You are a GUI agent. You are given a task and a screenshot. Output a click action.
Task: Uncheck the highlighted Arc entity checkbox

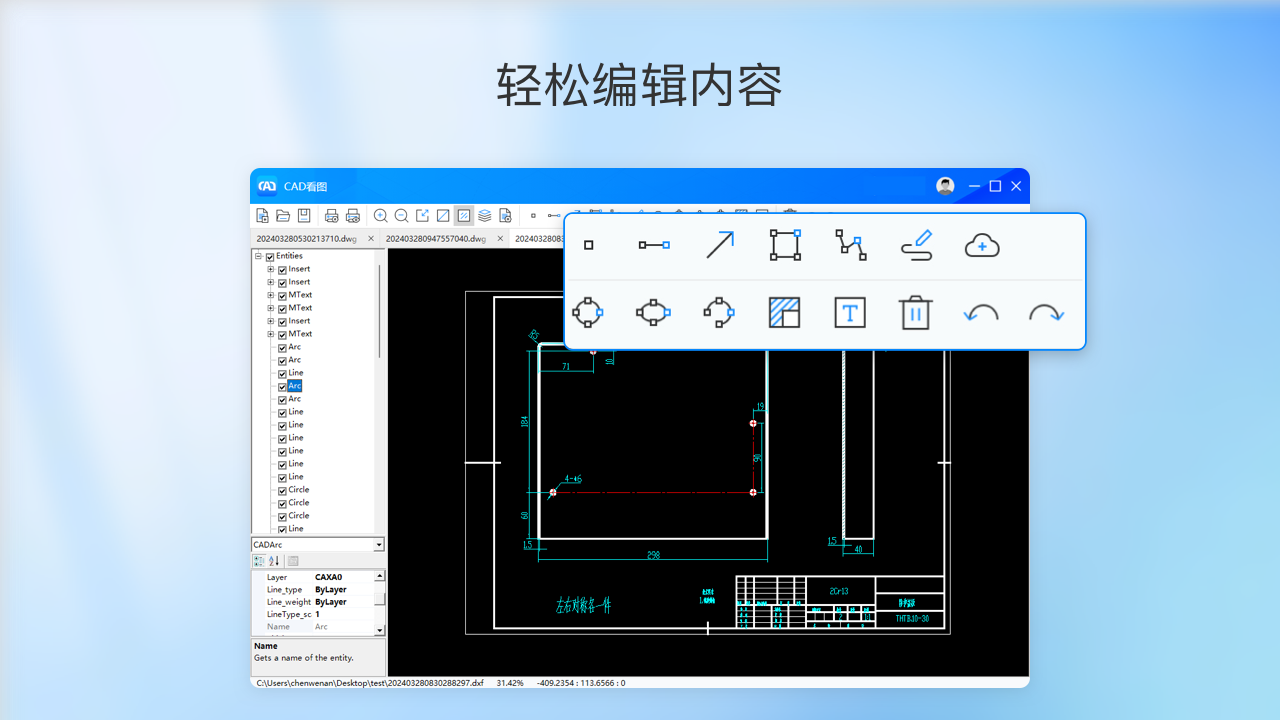[282, 386]
